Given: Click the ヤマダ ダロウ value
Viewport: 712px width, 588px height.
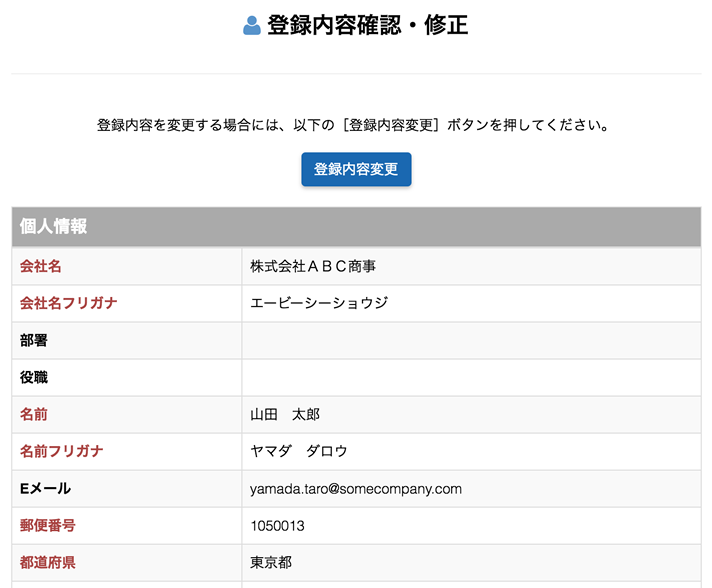Looking at the screenshot, I should [299, 451].
